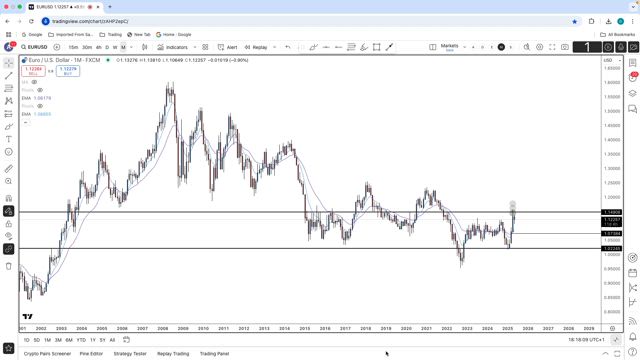Toggle eye icon on the first hidden Pivots indicator
640x360 pixels.
click(40, 90)
